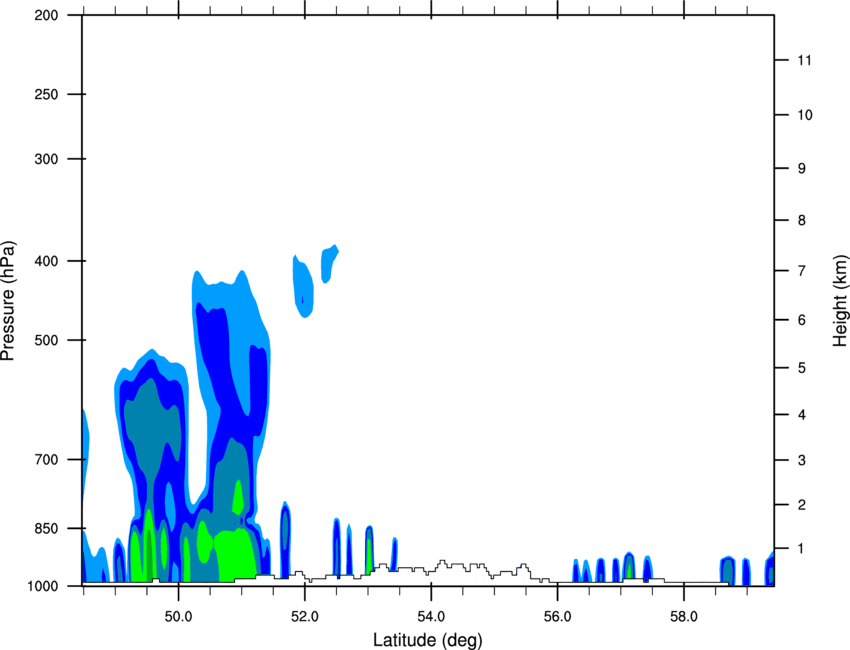Screen dimensions: 850x650
Task: Click the 54.0 latitude tick label
Action: point(431,617)
